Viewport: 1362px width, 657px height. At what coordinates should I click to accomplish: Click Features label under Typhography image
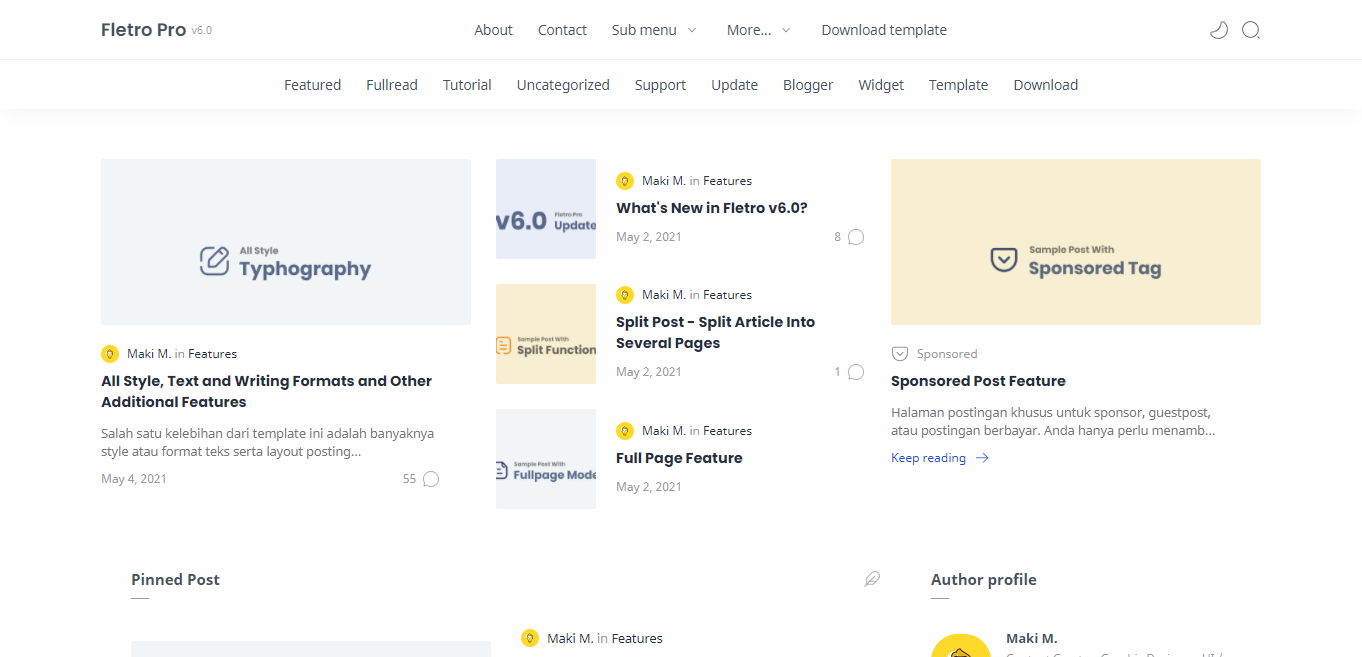click(212, 354)
